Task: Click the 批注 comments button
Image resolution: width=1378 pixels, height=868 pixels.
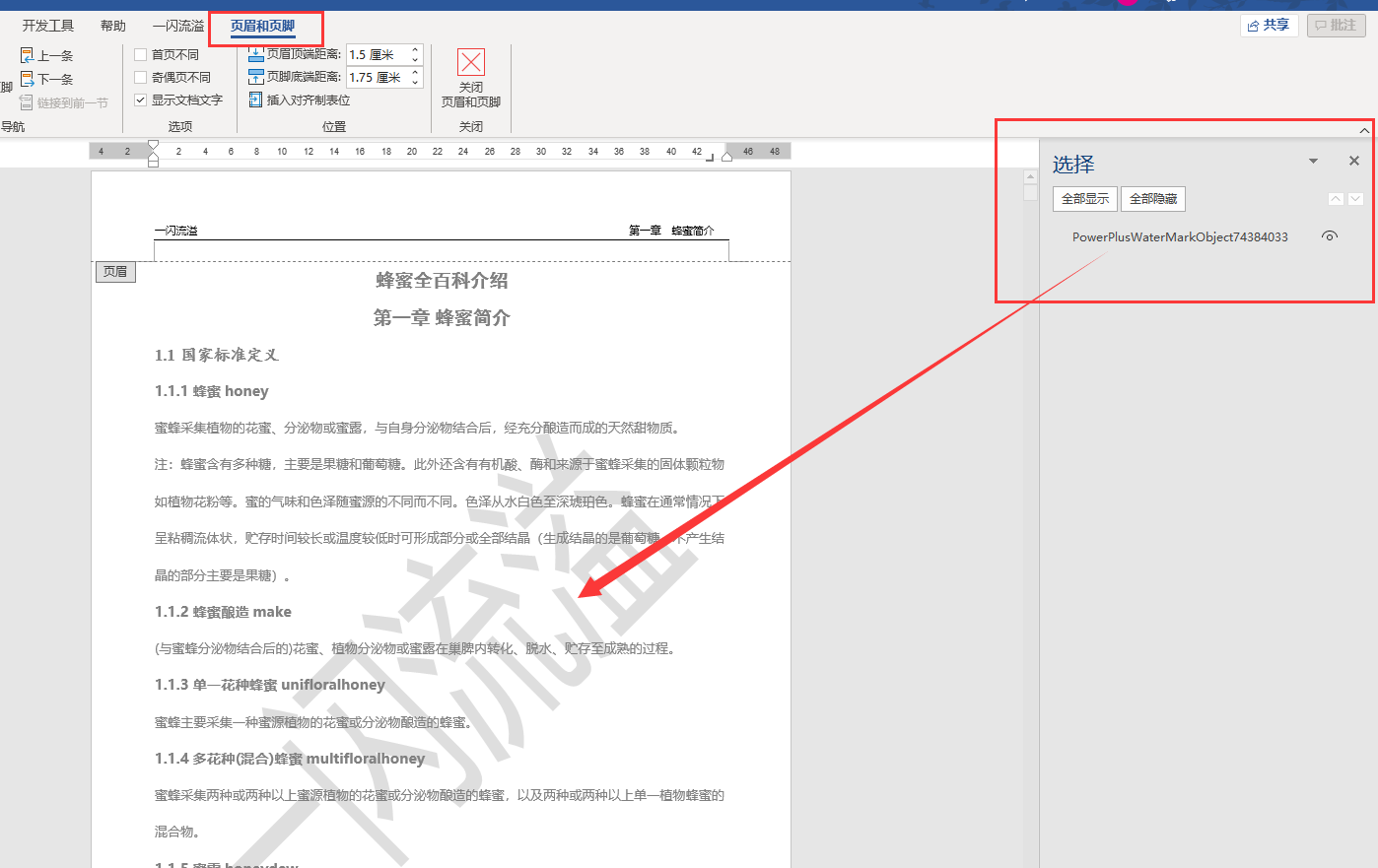Action: [x=1336, y=26]
